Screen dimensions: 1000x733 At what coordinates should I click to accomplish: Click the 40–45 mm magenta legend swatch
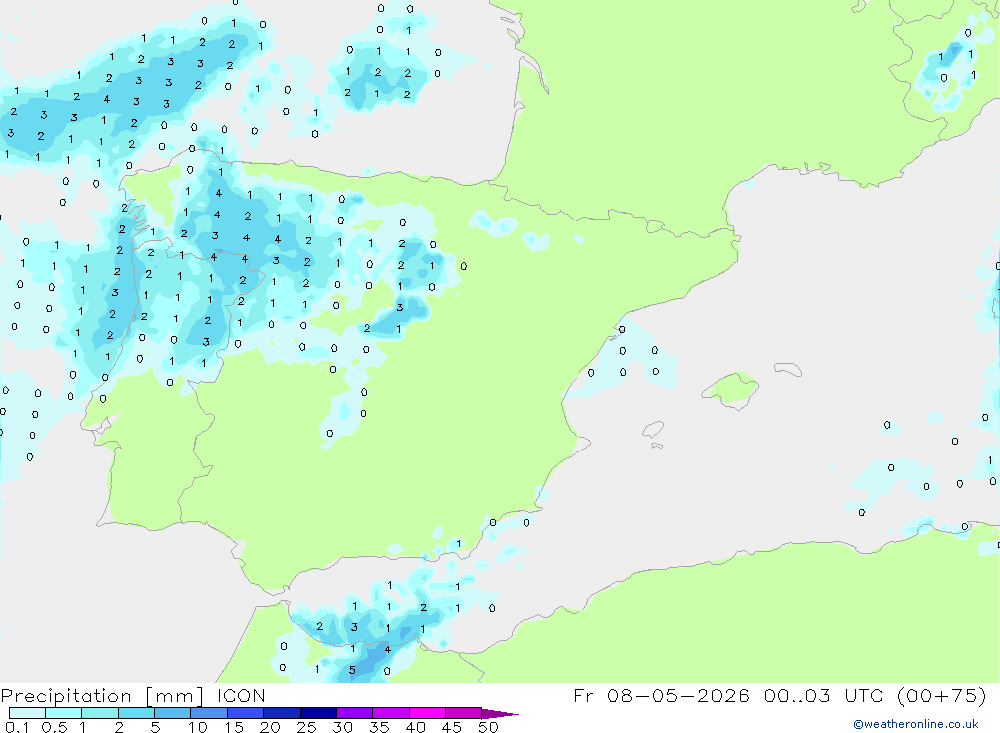click(427, 713)
